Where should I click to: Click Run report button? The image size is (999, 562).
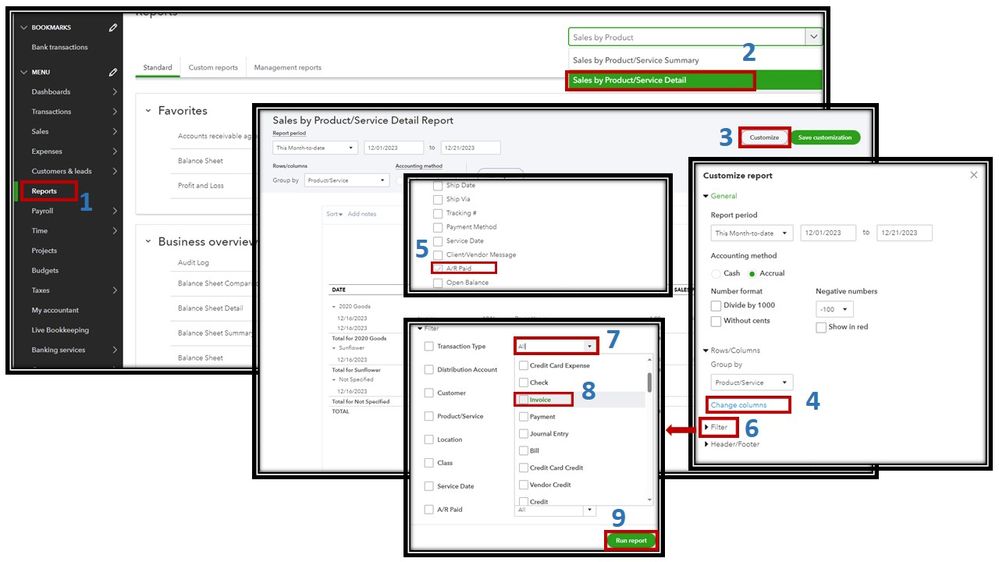click(631, 540)
